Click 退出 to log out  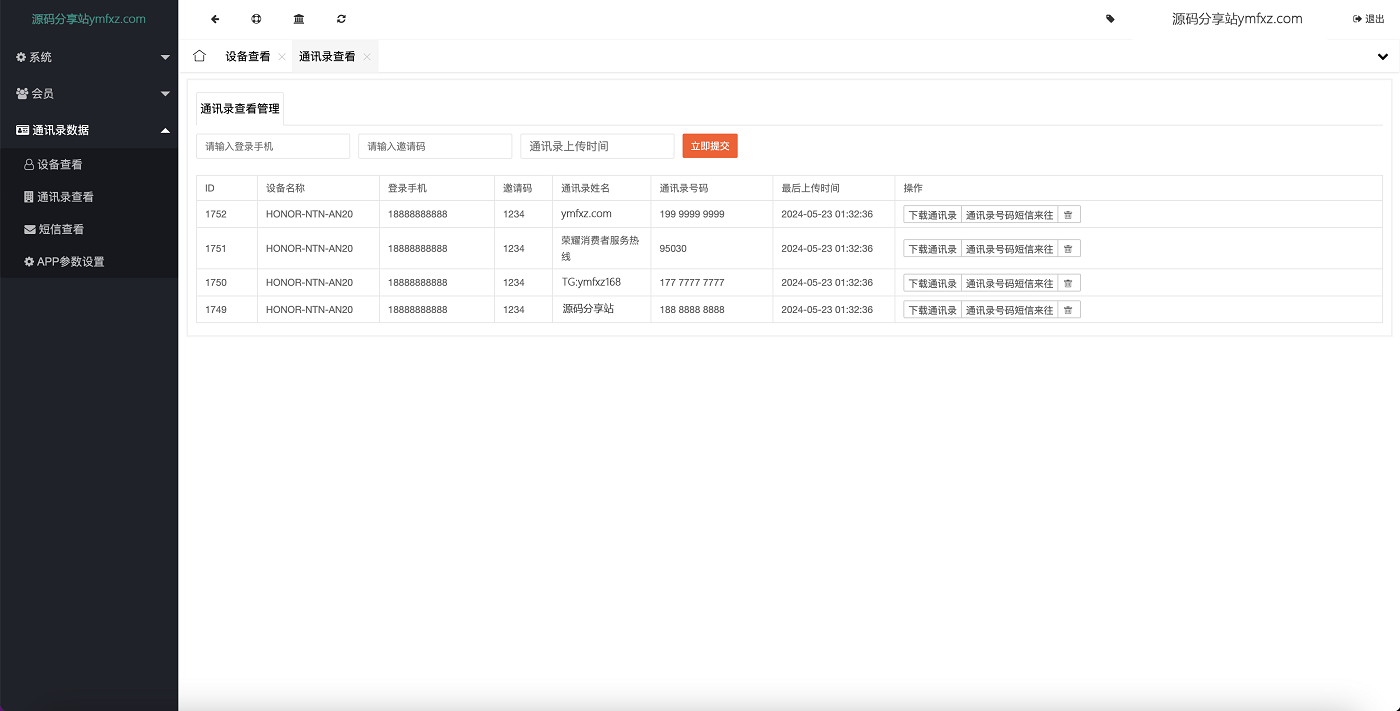click(1368, 19)
